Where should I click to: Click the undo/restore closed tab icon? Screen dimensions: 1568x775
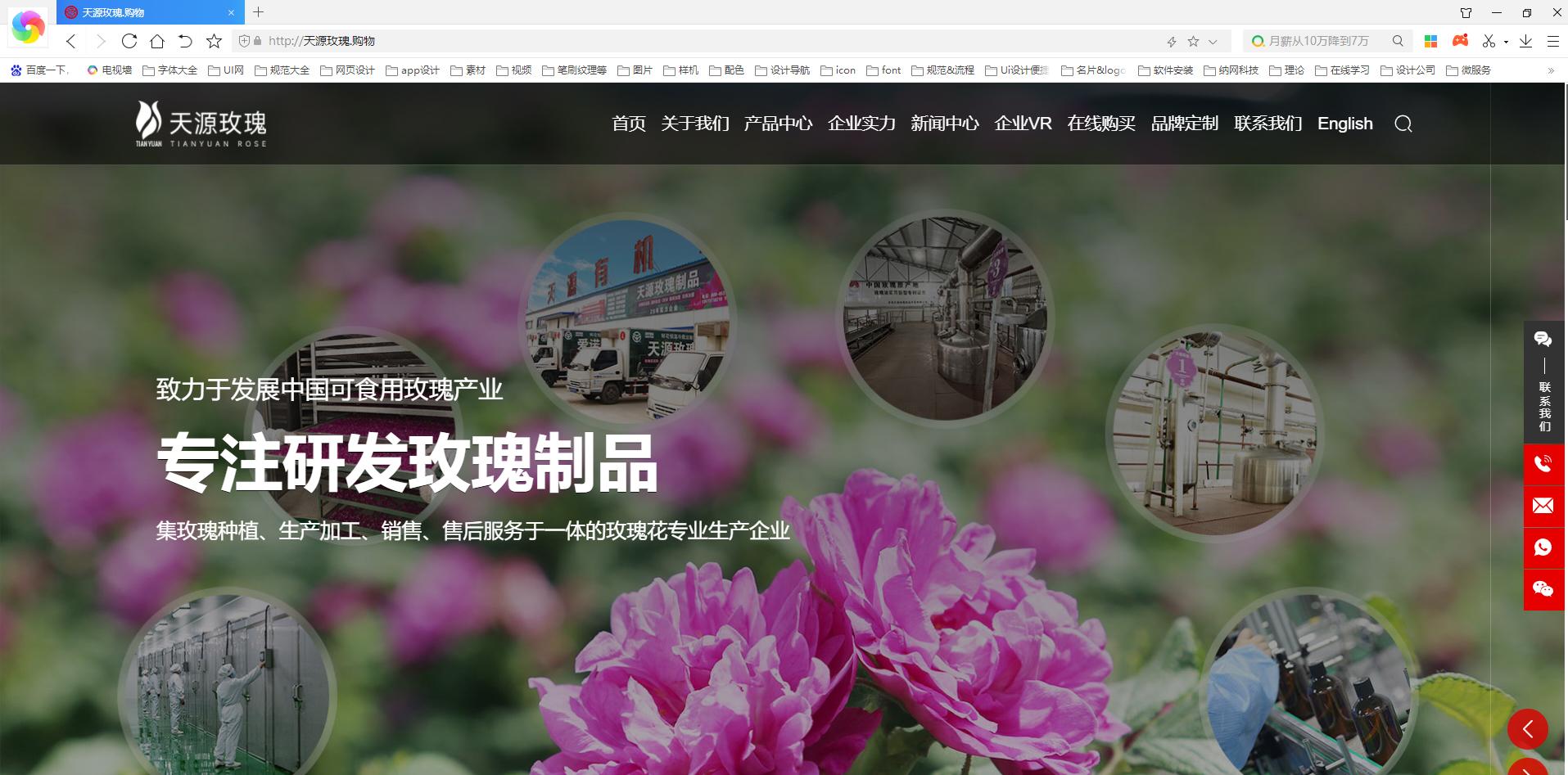click(x=185, y=41)
